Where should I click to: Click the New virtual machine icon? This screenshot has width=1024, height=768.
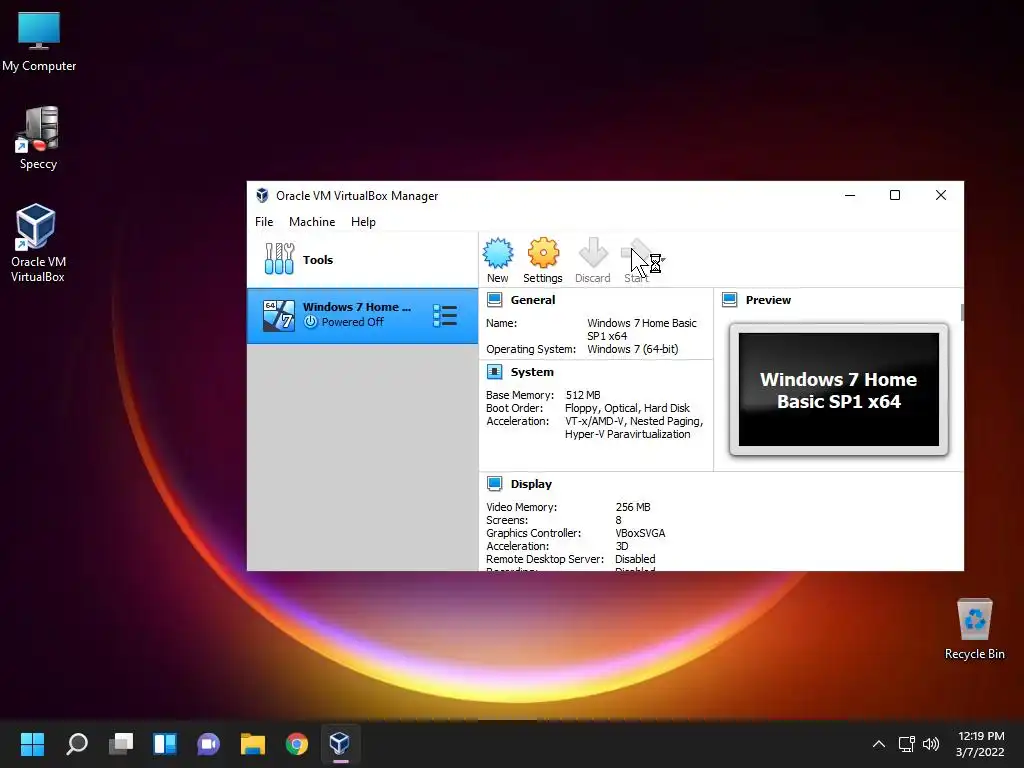[498, 253]
